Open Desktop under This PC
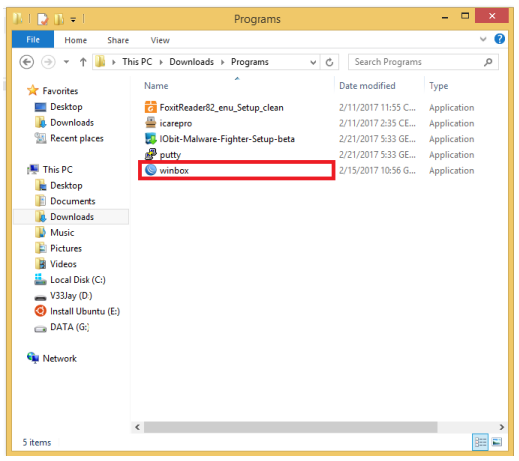 click(x=58, y=185)
